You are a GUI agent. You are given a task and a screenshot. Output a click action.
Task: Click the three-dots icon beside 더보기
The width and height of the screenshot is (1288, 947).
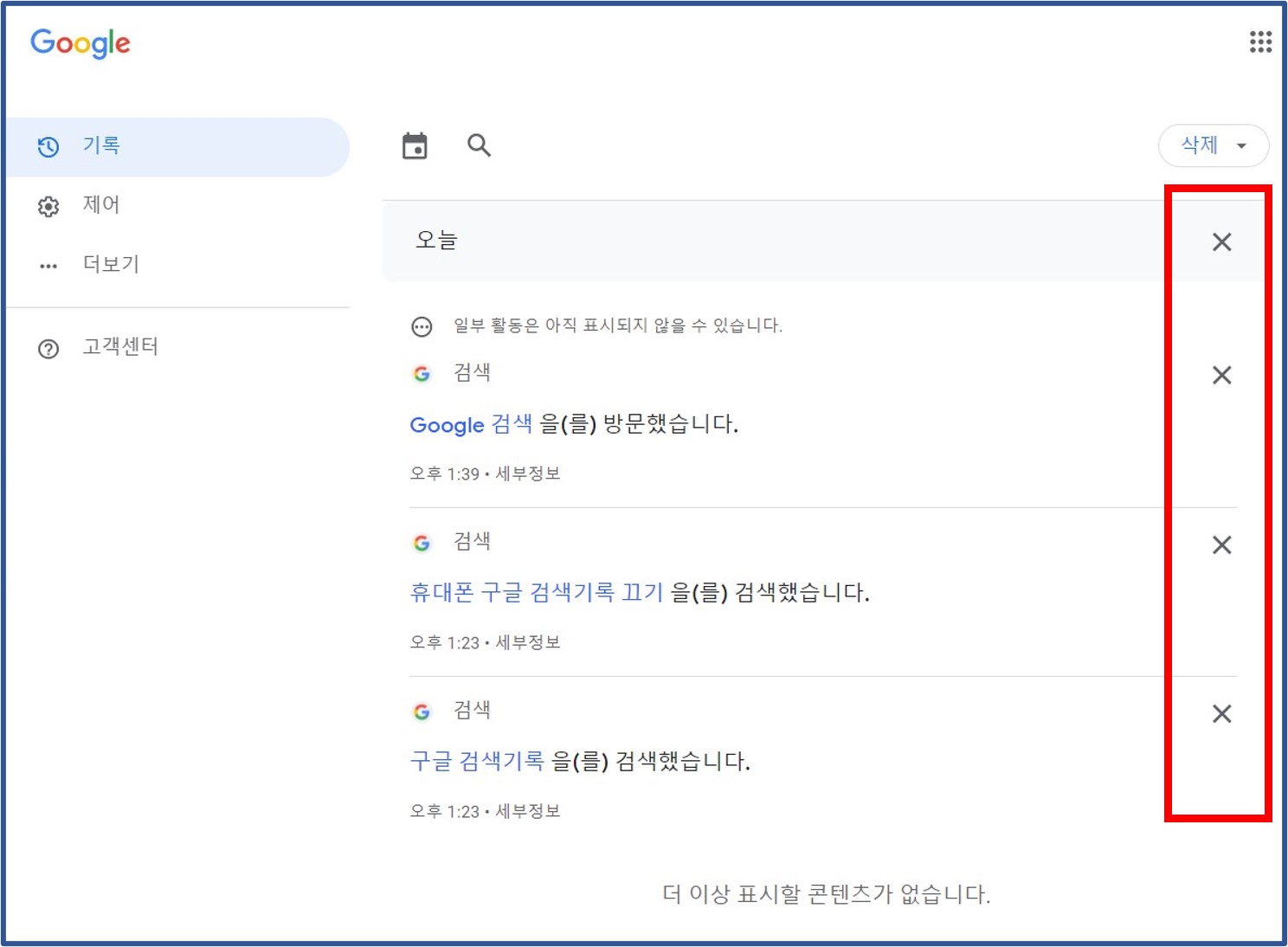(x=48, y=266)
